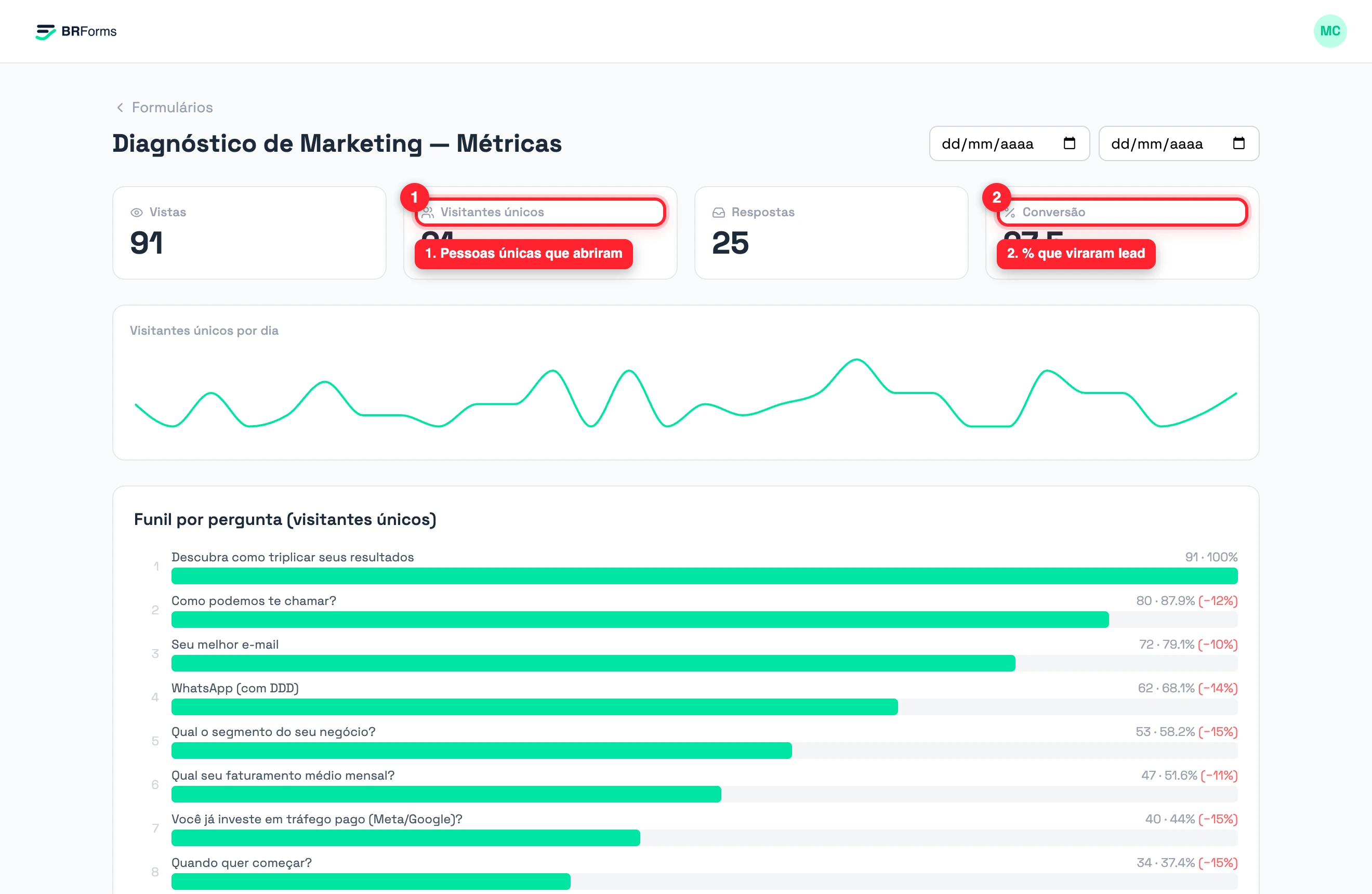This screenshot has width=1372, height=894.
Task: Click the % que viraram lead tooltip
Action: click(x=1076, y=254)
